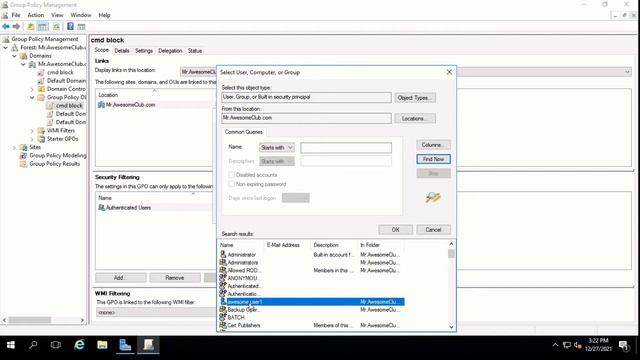
Task: Click the Object Types... button
Action: click(x=415, y=98)
